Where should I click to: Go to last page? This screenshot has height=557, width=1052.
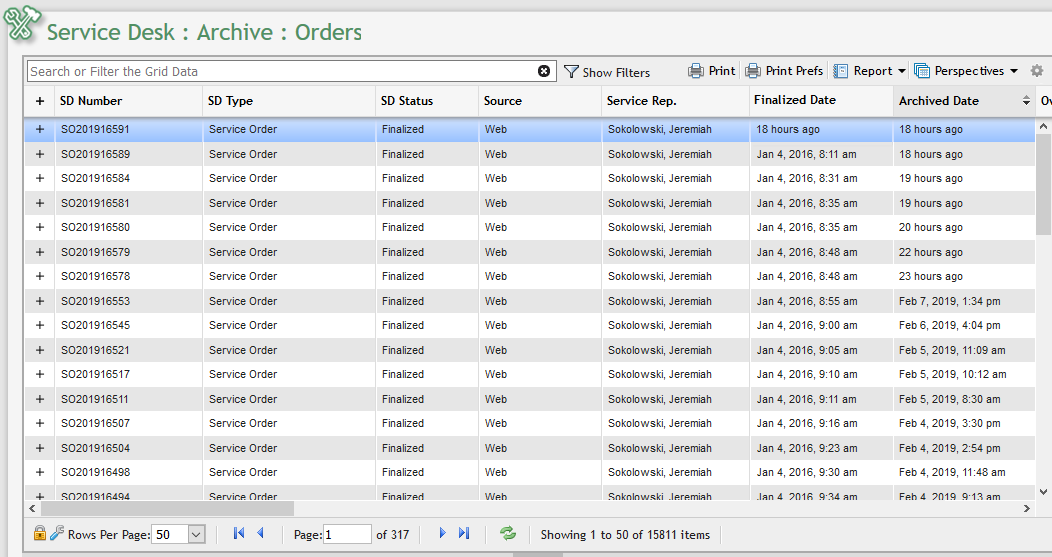click(x=464, y=534)
